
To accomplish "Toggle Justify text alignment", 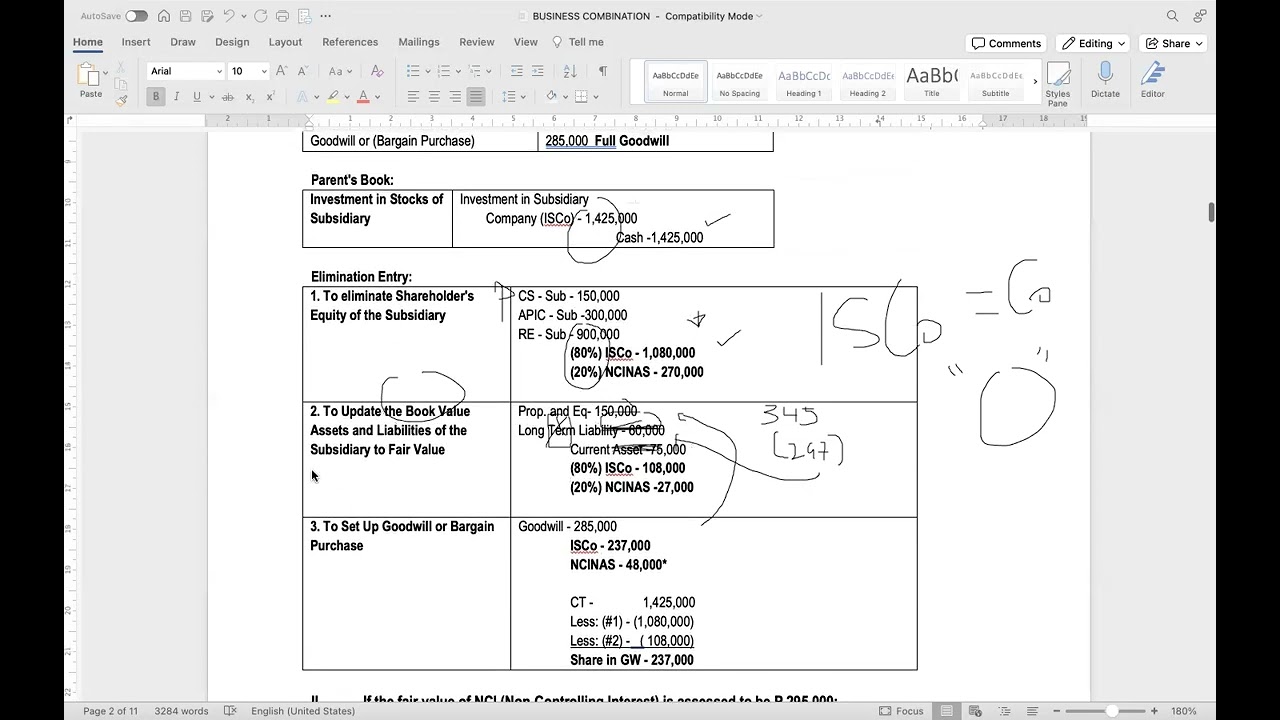I will (476, 96).
